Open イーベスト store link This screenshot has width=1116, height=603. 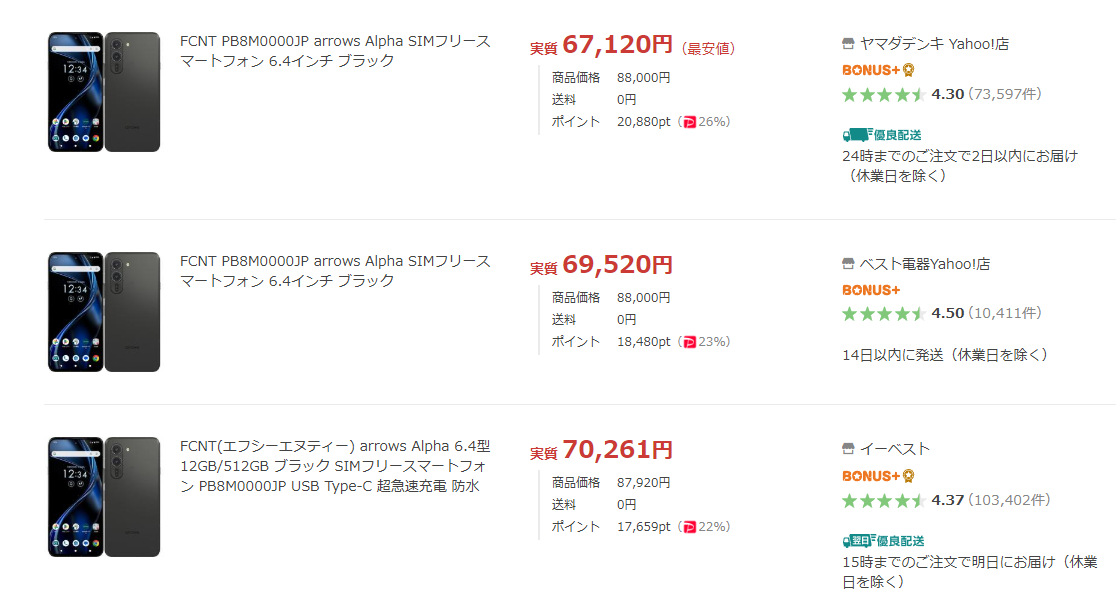895,449
